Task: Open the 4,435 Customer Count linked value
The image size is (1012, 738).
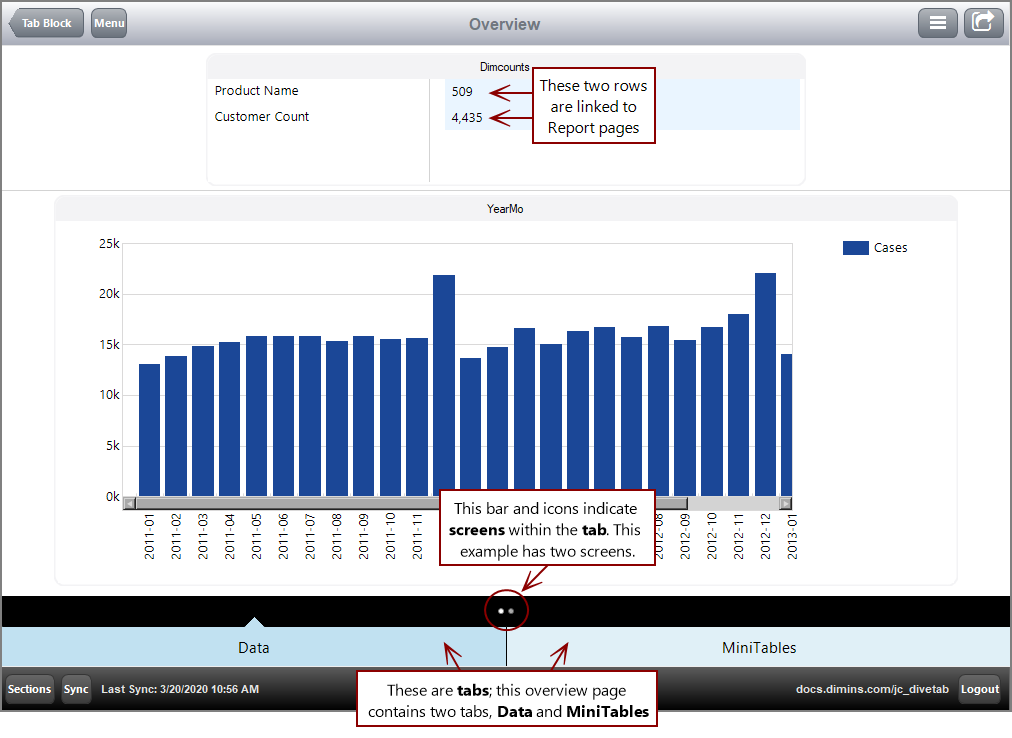Action: point(465,116)
